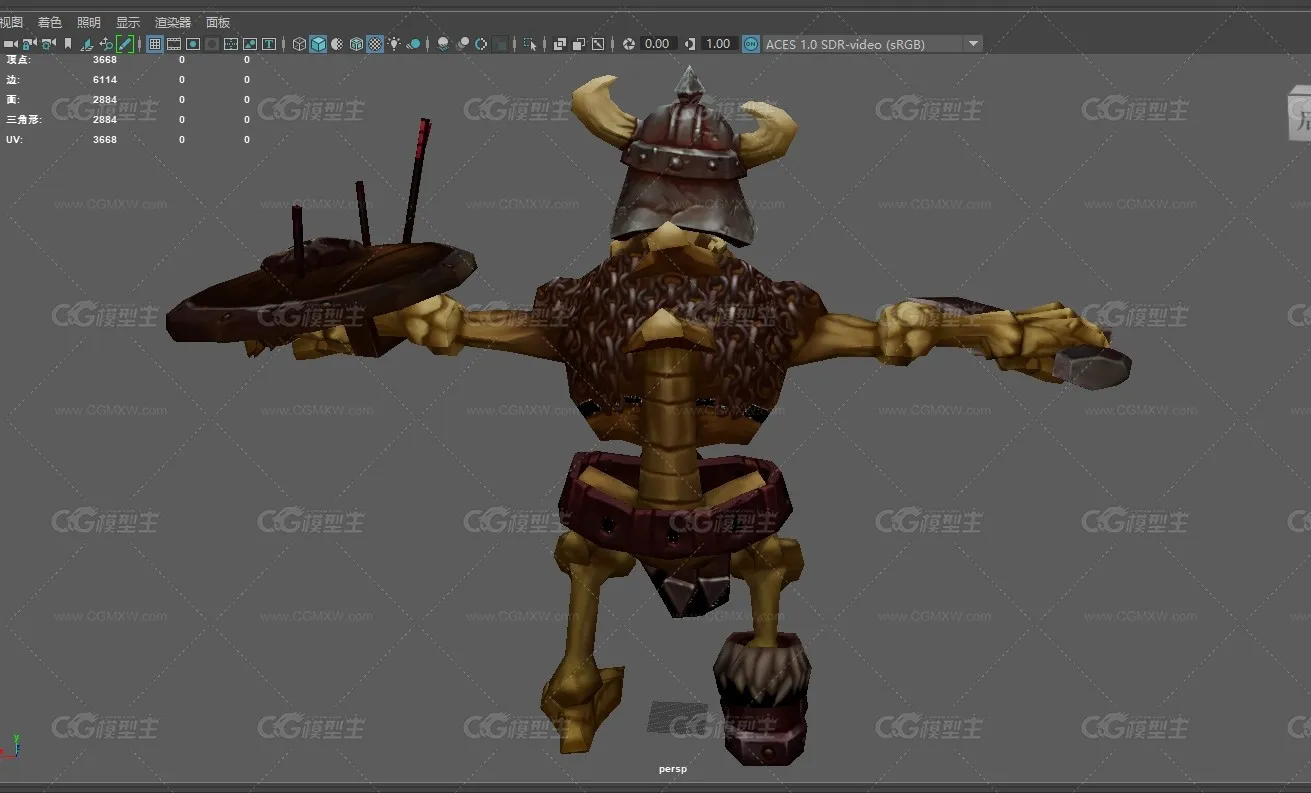Toggle the X-Ray display icon

click(x=560, y=44)
